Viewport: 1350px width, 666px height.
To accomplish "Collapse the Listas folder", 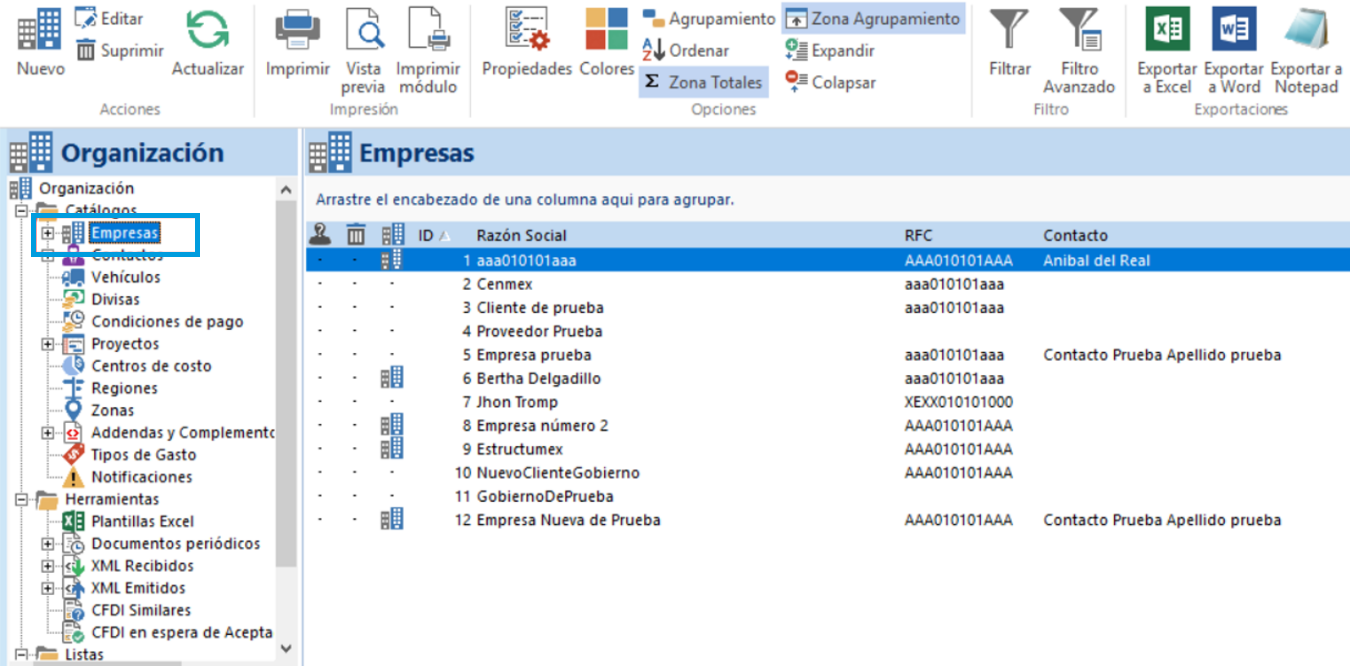I will (x=20, y=654).
